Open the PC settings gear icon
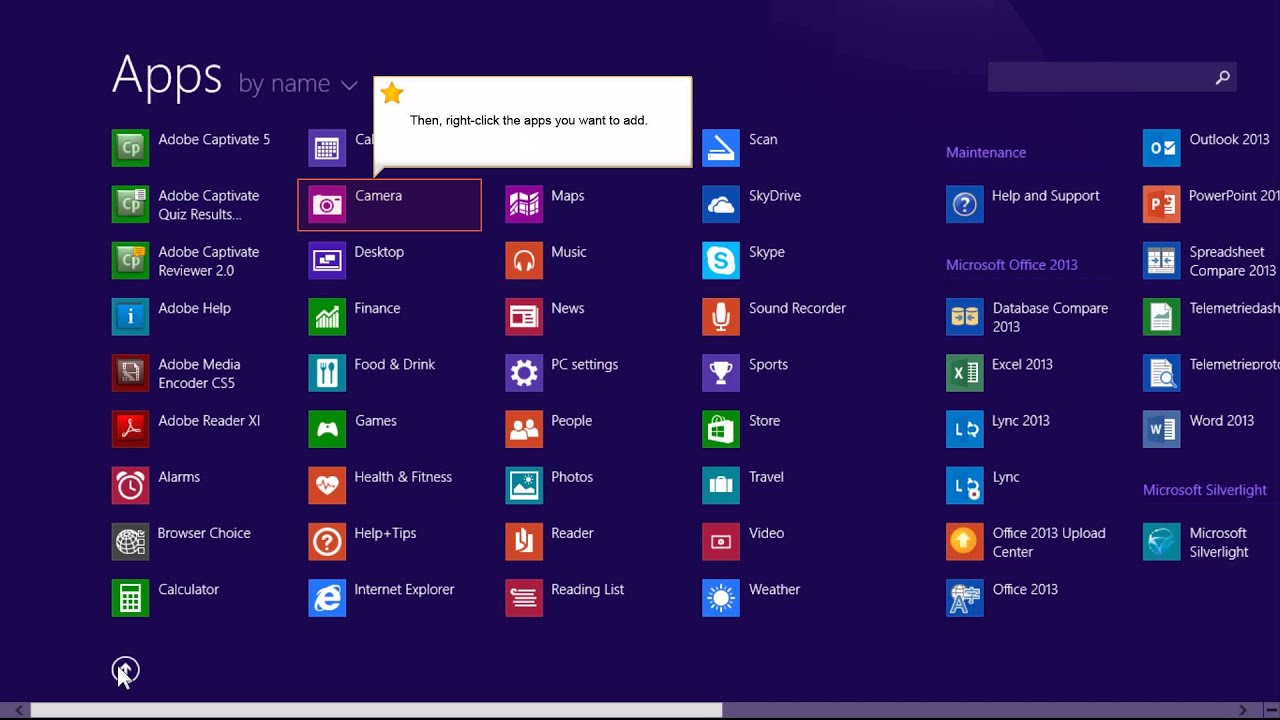Image resolution: width=1280 pixels, height=720 pixels. click(524, 373)
